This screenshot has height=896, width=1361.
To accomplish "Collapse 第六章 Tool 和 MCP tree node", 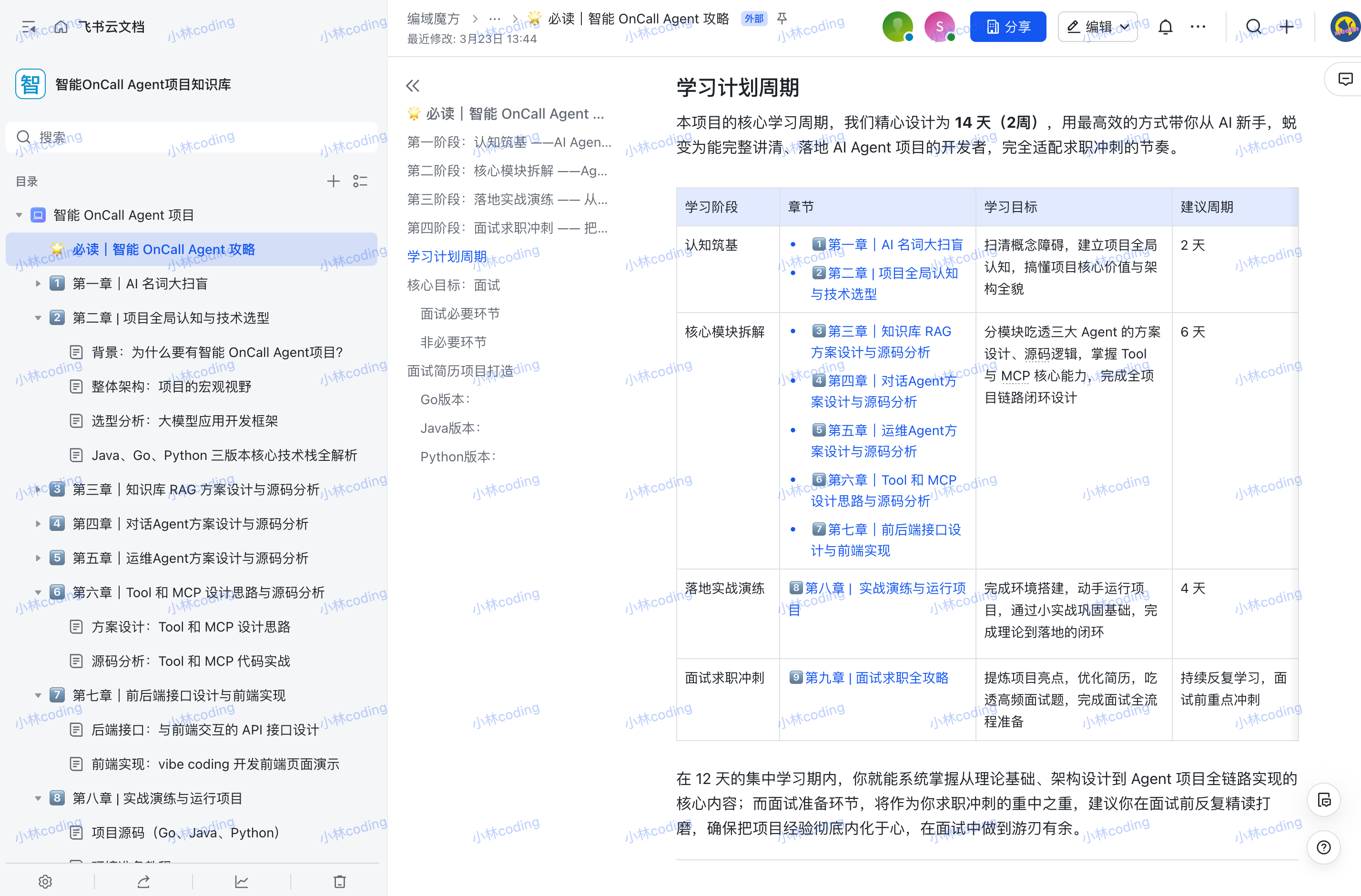I will click(x=38, y=592).
